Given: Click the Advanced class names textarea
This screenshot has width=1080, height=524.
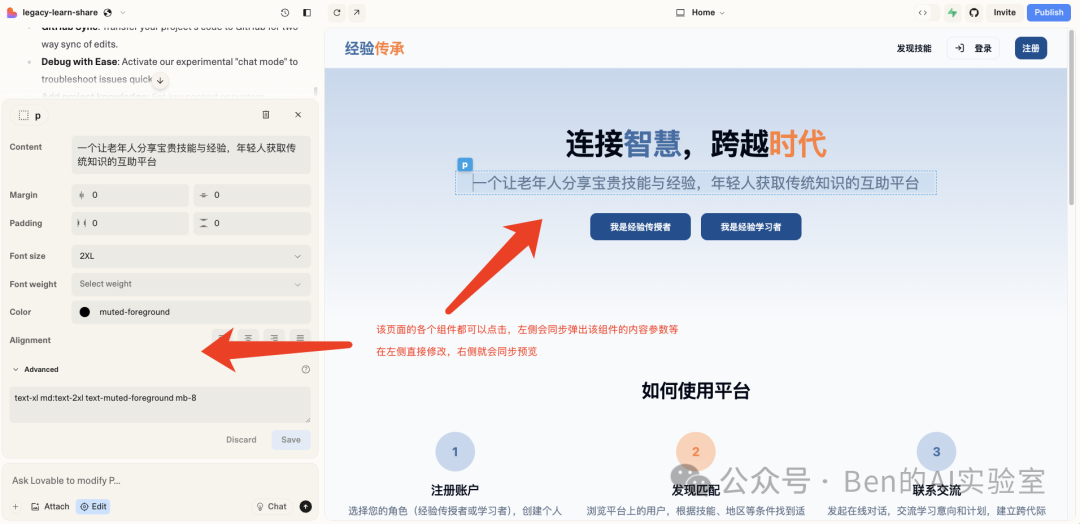Looking at the screenshot, I should tap(160, 405).
